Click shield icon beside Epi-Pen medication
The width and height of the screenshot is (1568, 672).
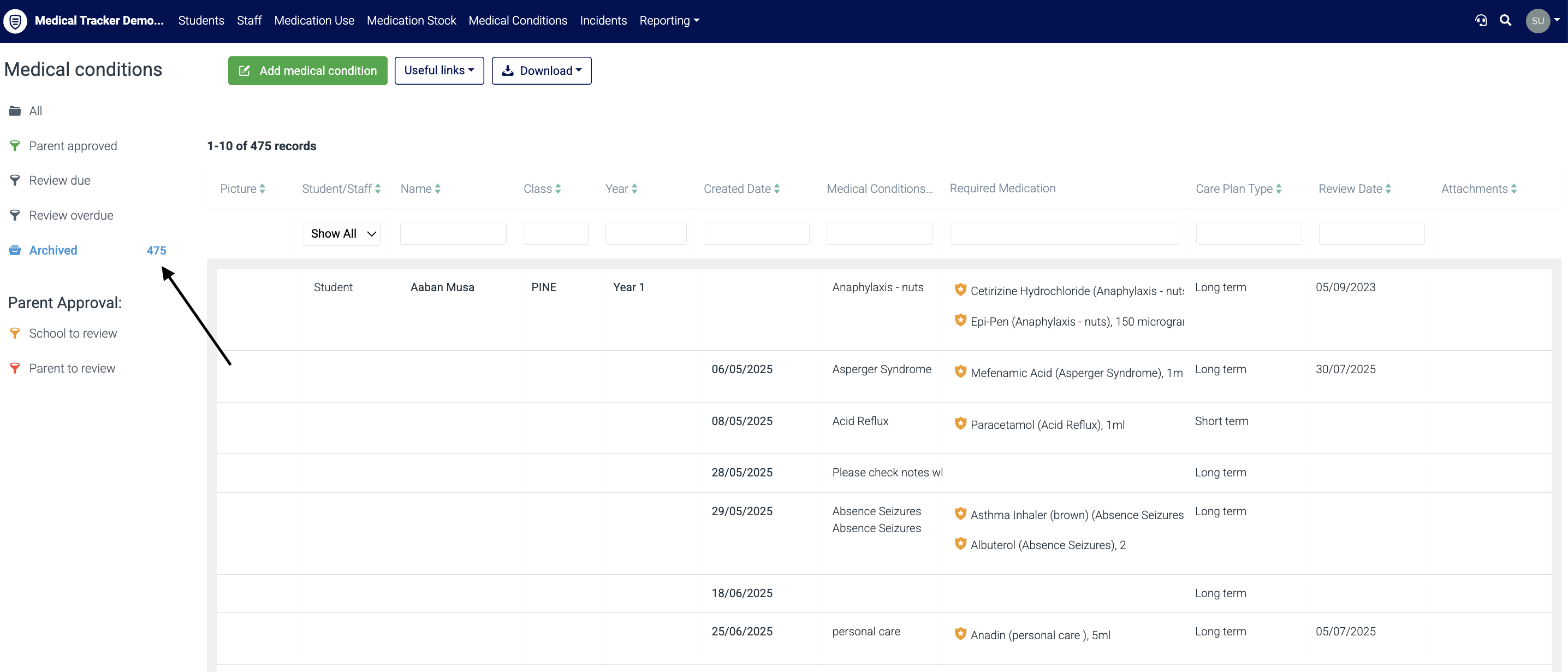click(x=960, y=321)
